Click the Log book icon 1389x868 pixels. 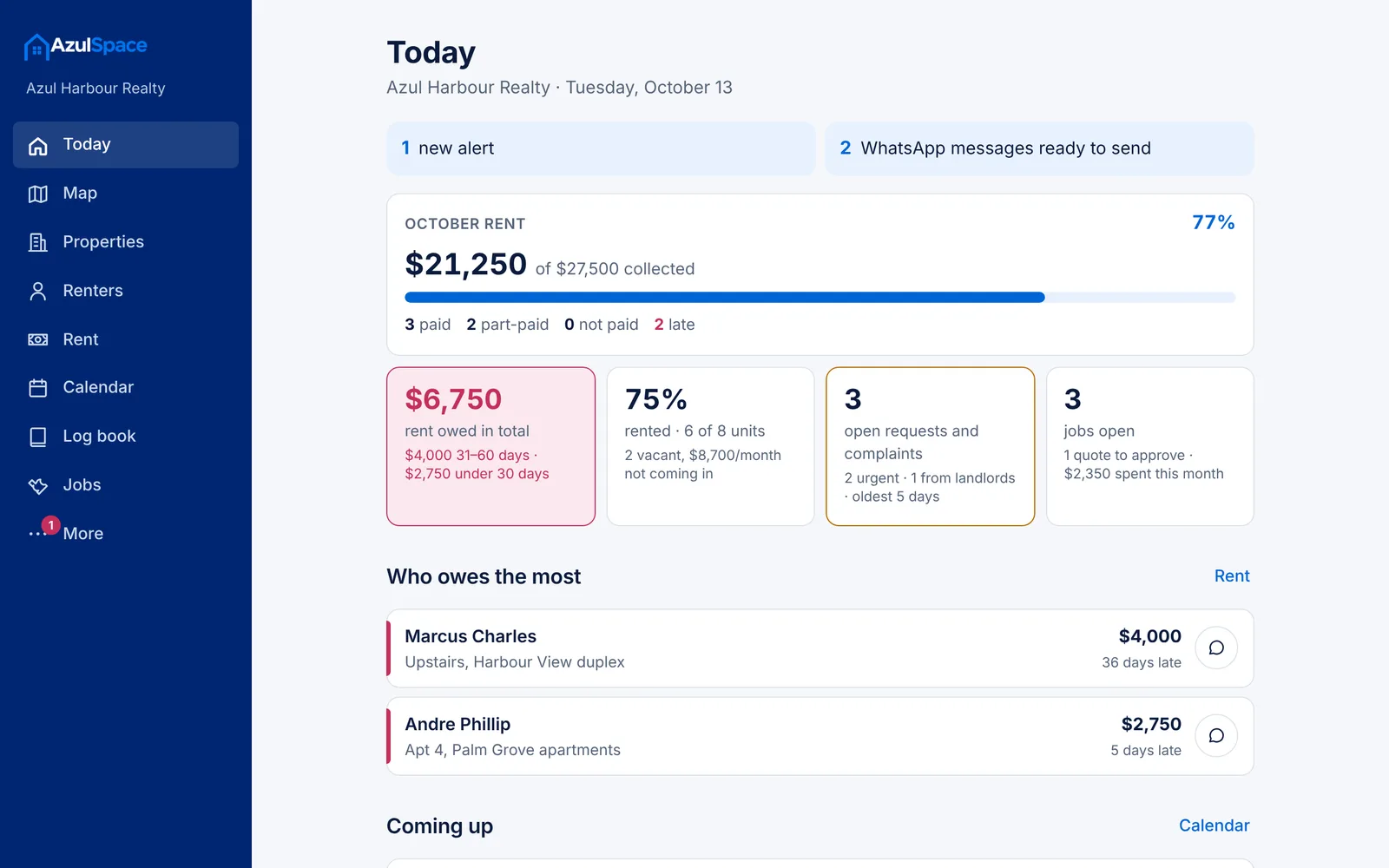[x=38, y=437]
